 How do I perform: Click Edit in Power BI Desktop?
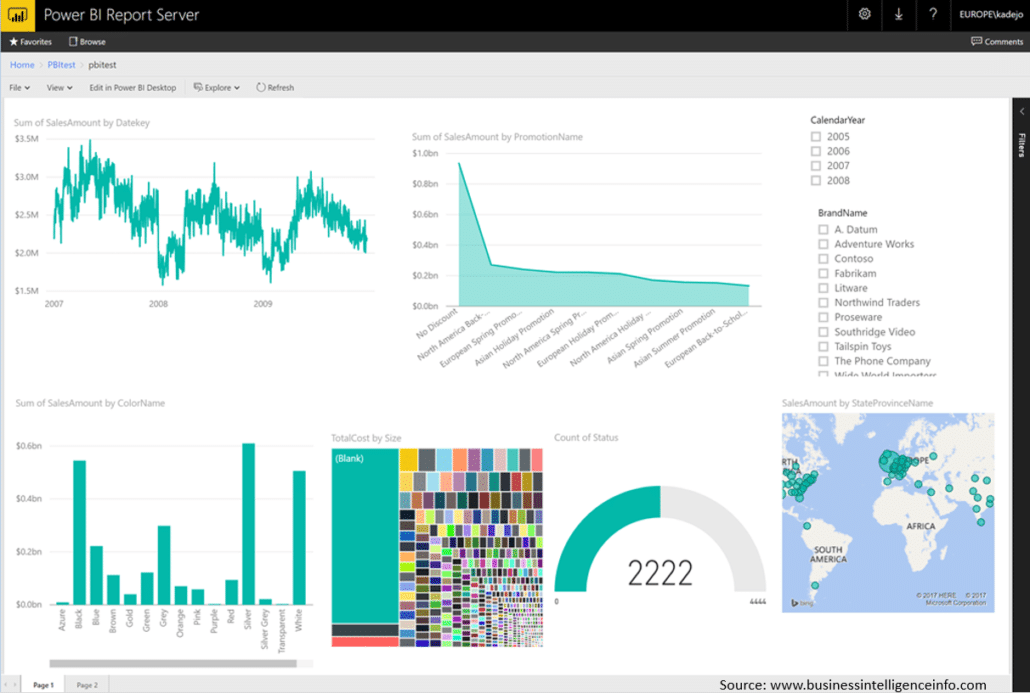pyautogui.click(x=135, y=87)
